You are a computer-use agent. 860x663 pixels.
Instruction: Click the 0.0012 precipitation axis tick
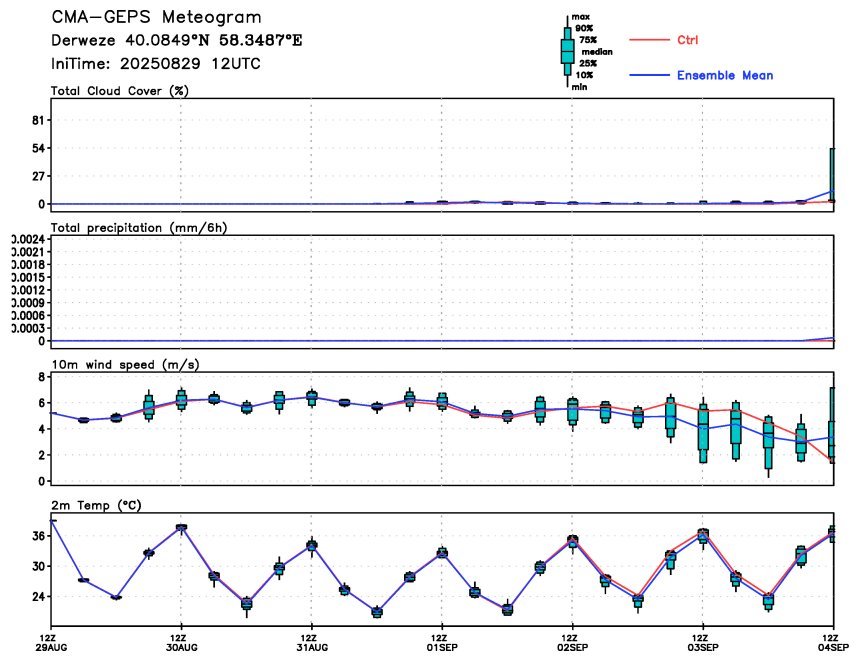29,290
